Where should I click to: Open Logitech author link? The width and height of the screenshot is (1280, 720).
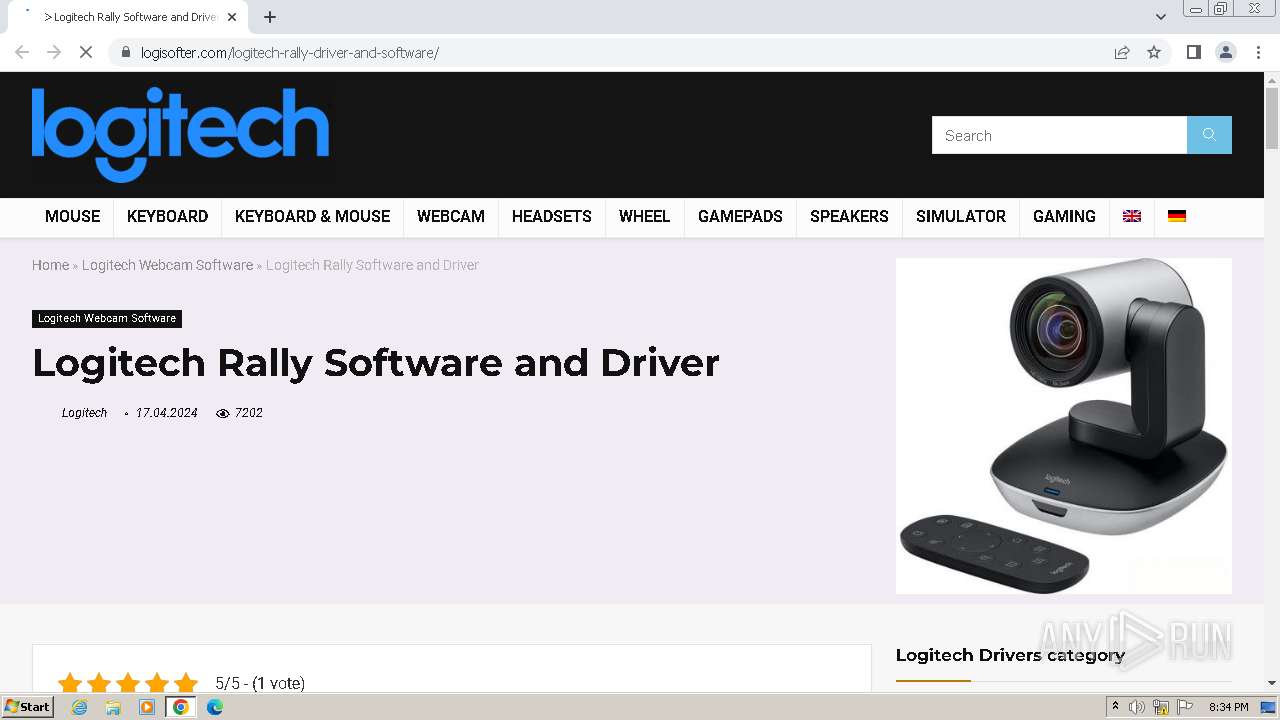pyautogui.click(x=84, y=412)
